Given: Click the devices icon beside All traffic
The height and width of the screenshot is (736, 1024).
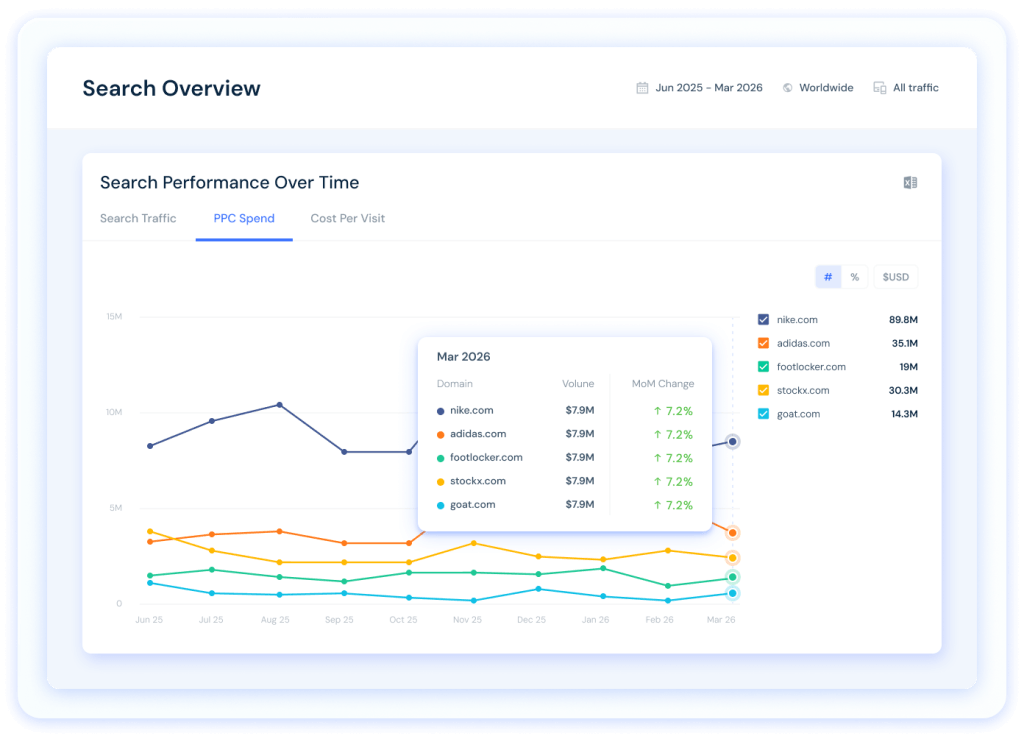Looking at the screenshot, I should (x=880, y=88).
